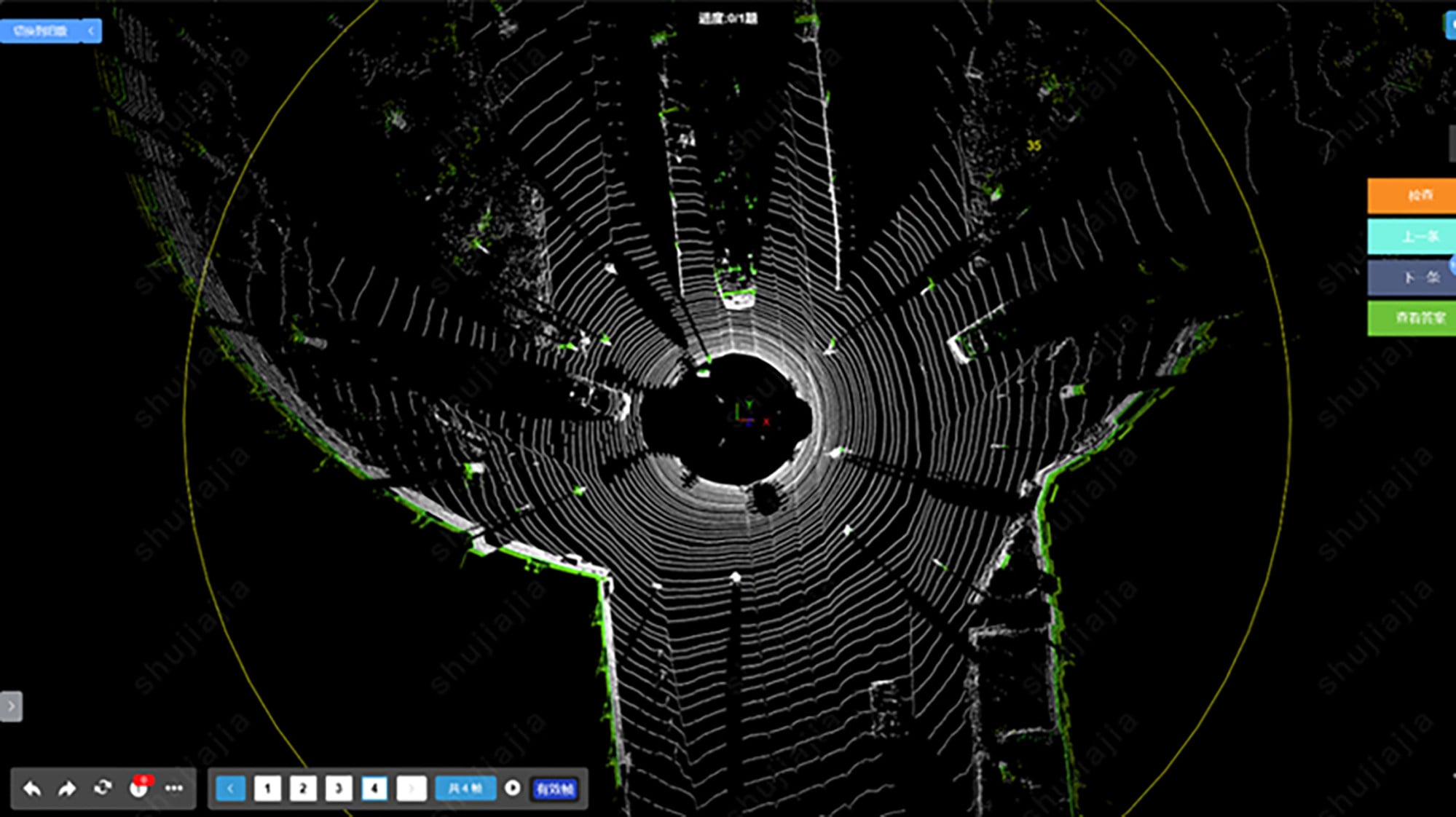Viewport: 1456px width, 817px height.
Task: Select frame 3
Action: point(339,788)
